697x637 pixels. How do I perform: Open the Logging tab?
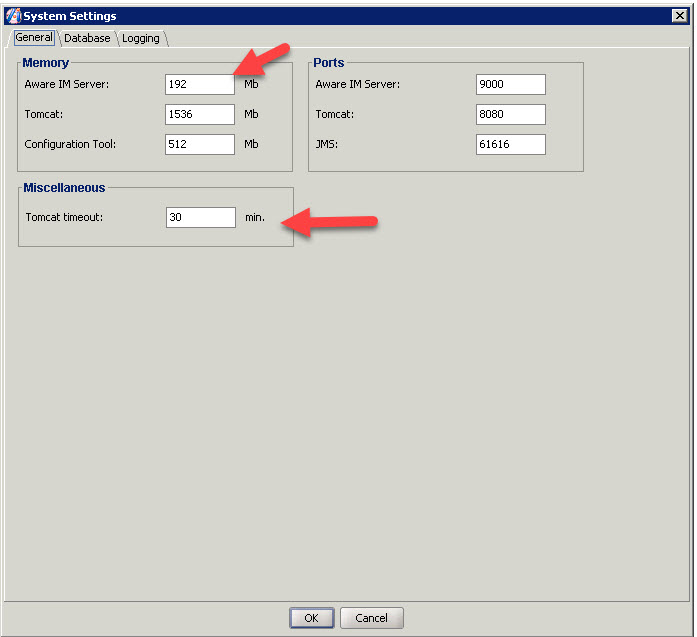pos(141,38)
